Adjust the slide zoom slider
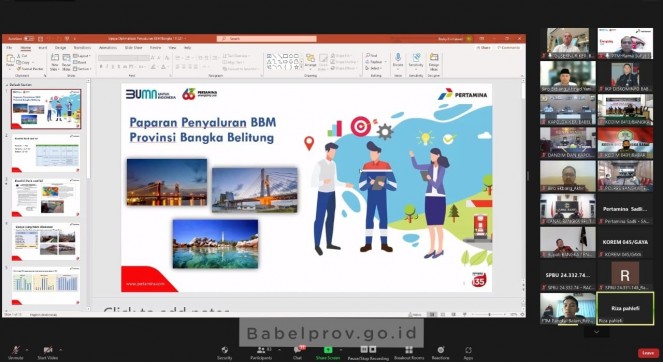Screen dimensions: 663x362 489,315
